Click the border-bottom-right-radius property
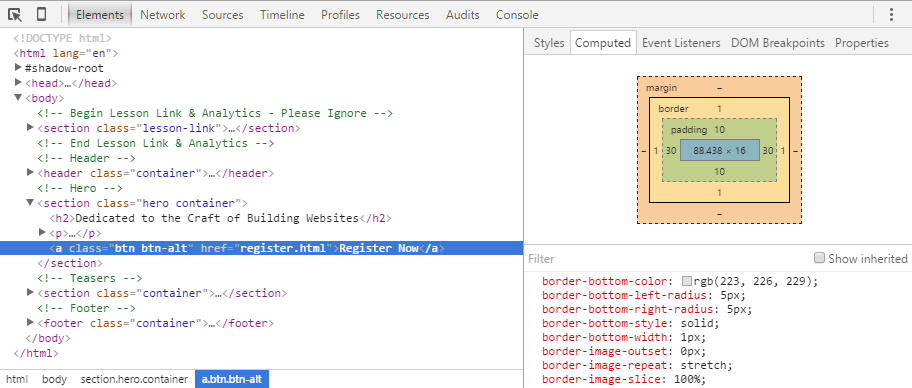This screenshot has height=388, width=912. point(647,309)
